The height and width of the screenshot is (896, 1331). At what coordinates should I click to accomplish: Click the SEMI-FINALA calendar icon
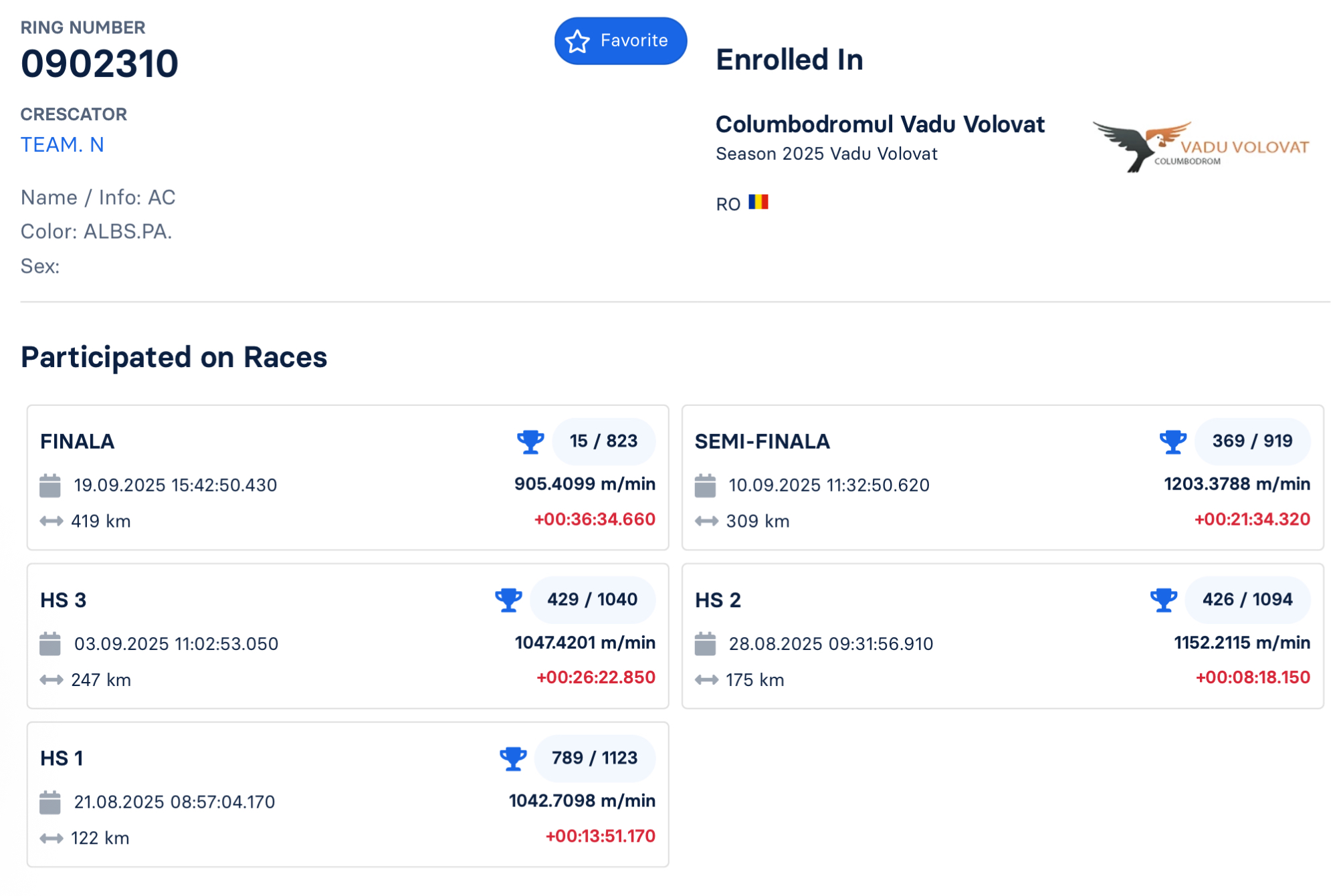pyautogui.click(x=705, y=485)
